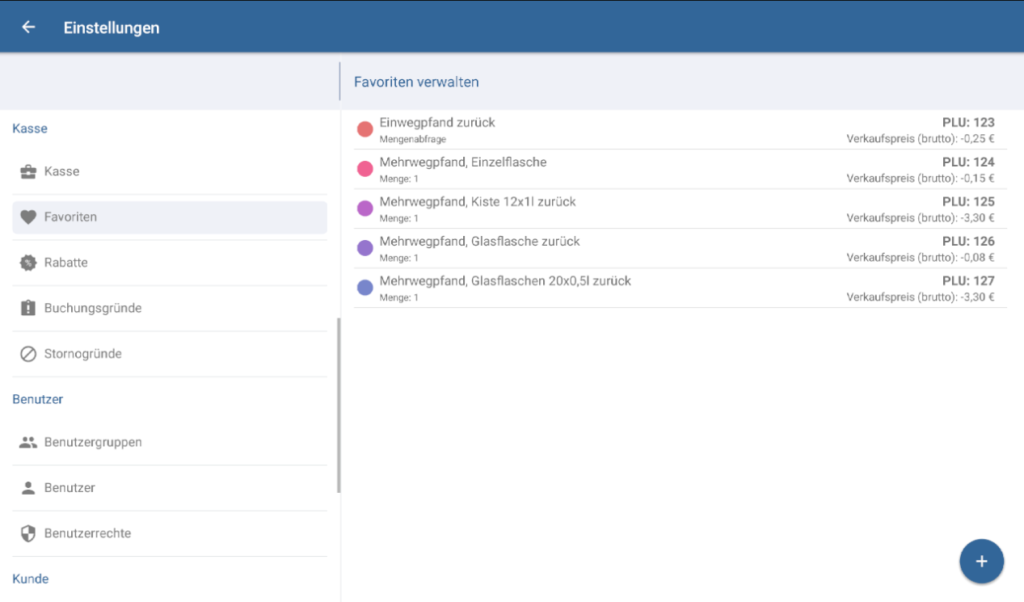The width and height of the screenshot is (1024, 602).
Task: Add a new favorite with plus button
Action: pyautogui.click(x=981, y=561)
